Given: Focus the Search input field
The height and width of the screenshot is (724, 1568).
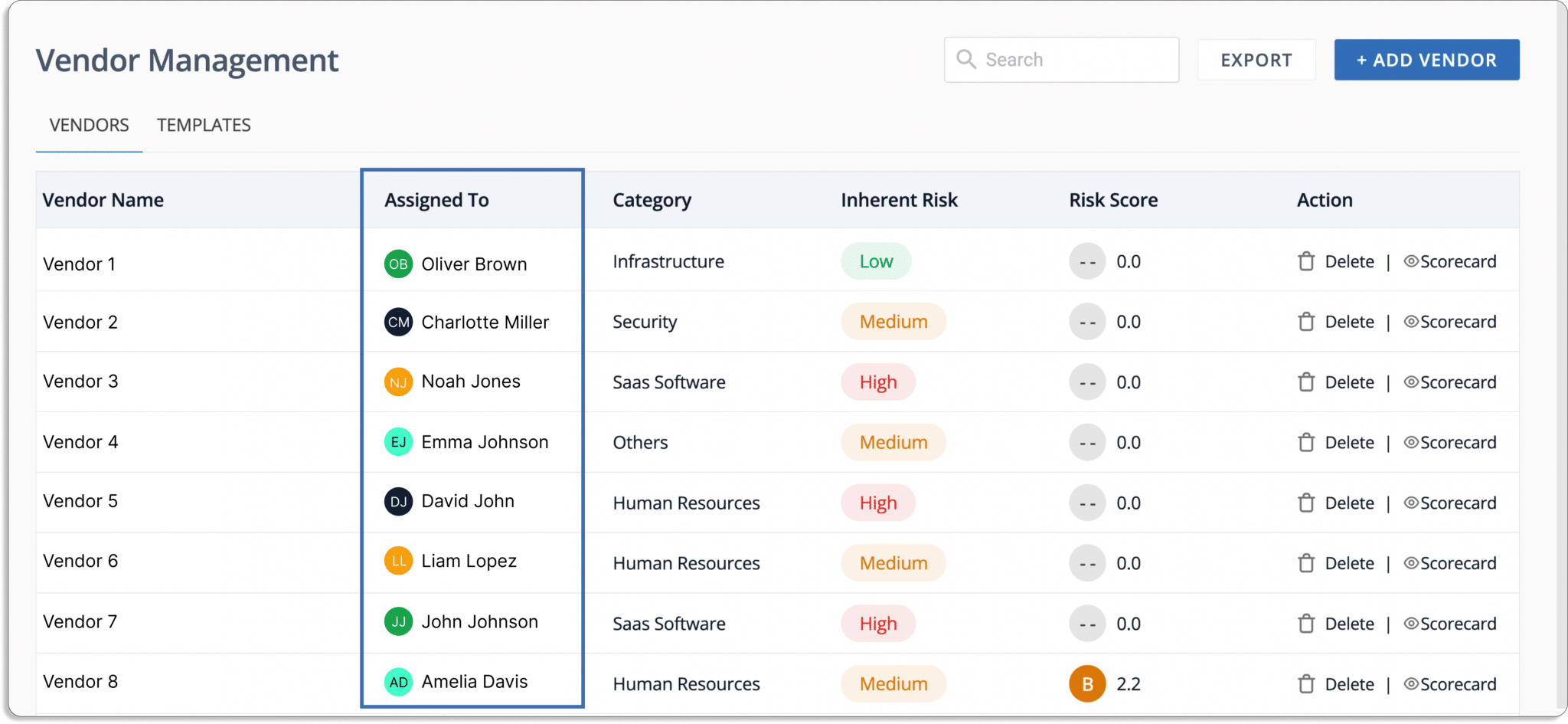Looking at the screenshot, I should point(1061,60).
